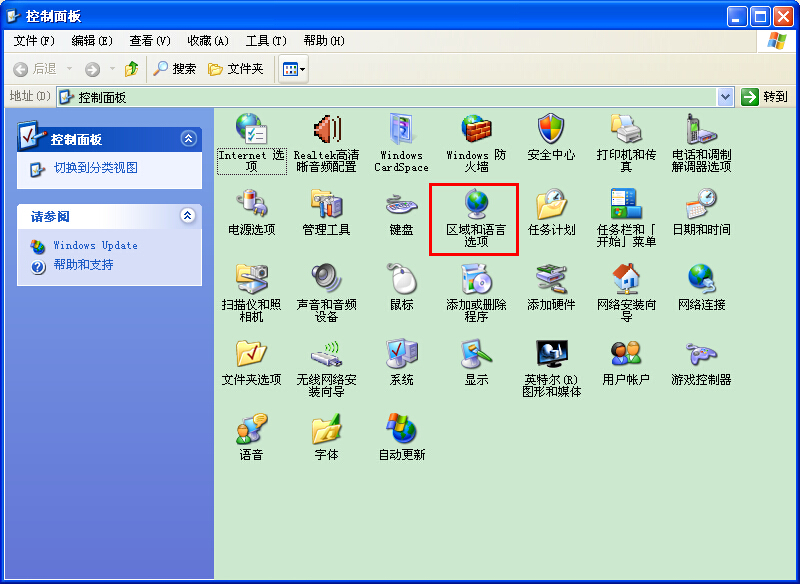
Task: Open 任务栏和「开始」菜单 icon
Action: [x=626, y=204]
